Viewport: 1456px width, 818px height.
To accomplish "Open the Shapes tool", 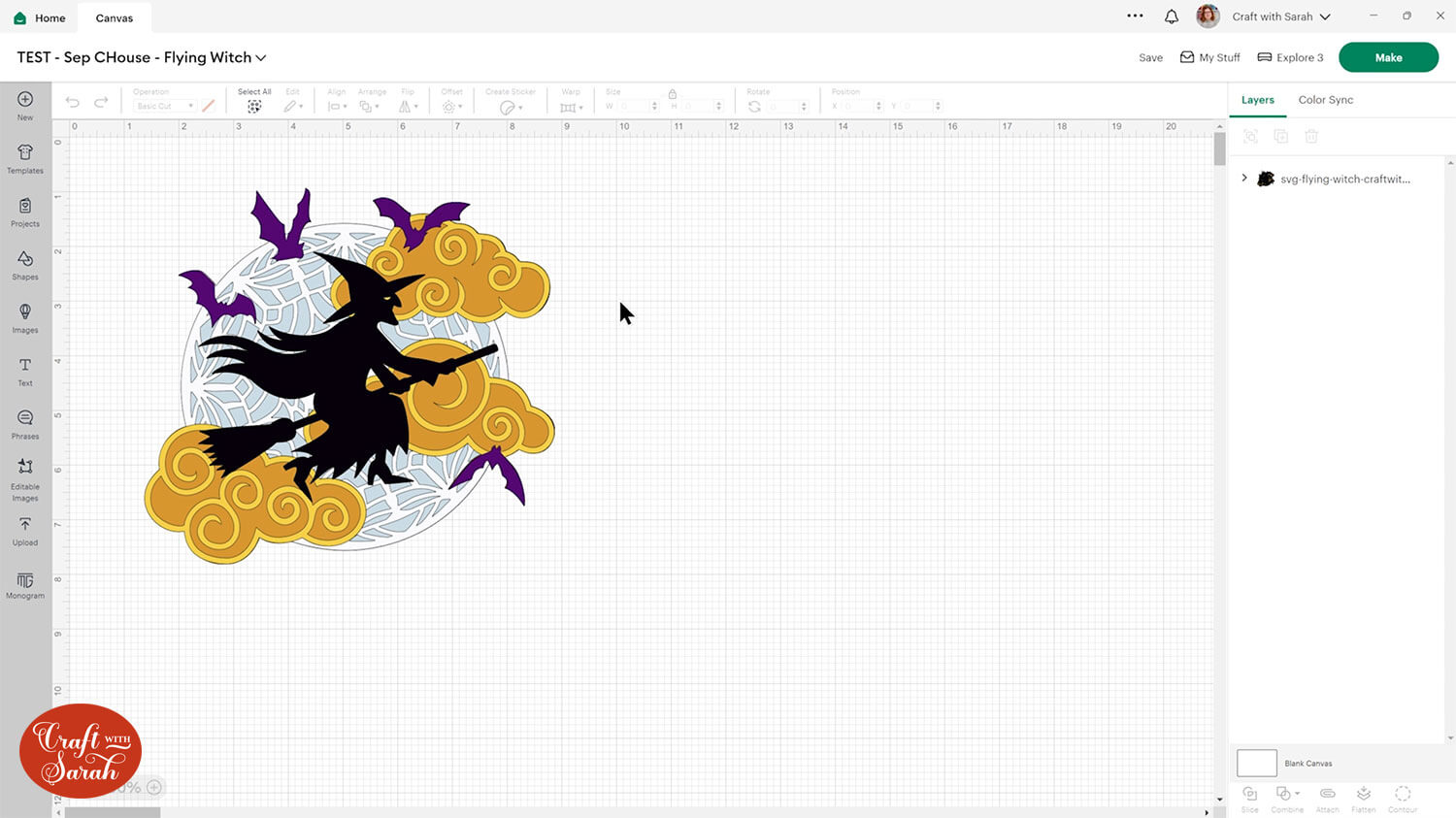I will pyautogui.click(x=25, y=265).
